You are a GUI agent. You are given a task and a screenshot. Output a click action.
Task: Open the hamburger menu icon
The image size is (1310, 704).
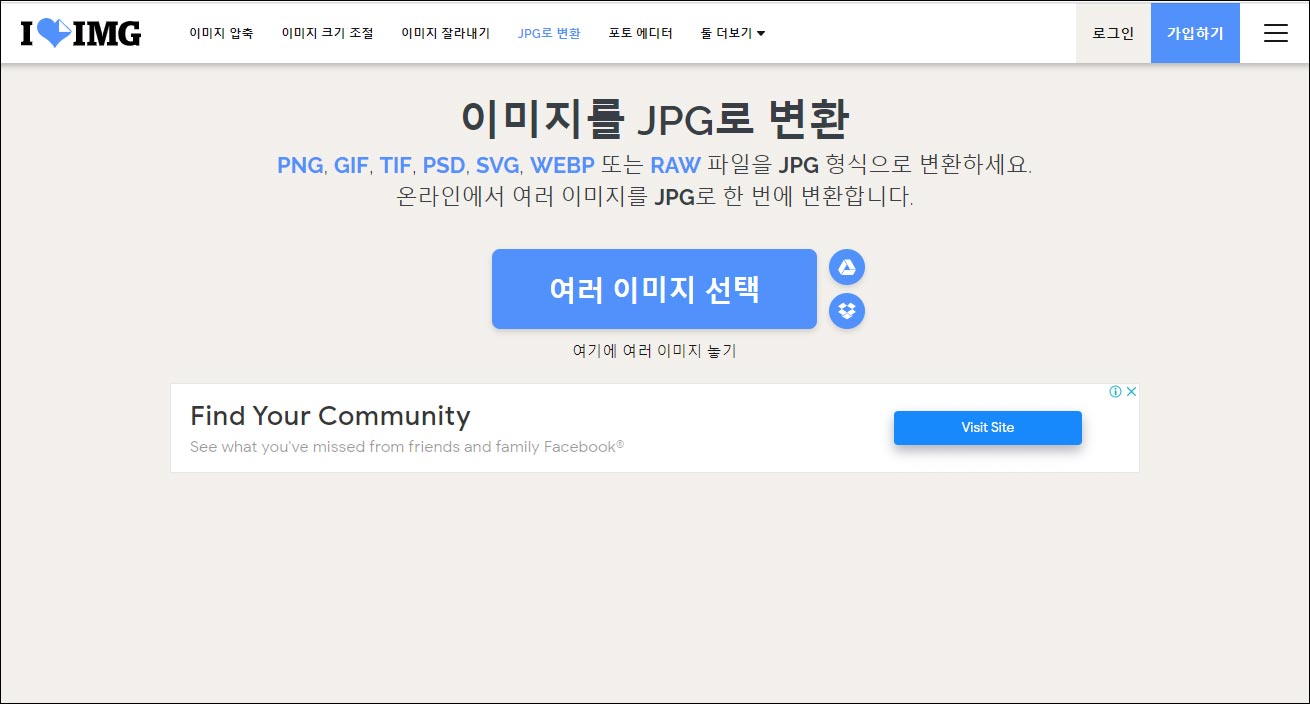(x=1275, y=33)
